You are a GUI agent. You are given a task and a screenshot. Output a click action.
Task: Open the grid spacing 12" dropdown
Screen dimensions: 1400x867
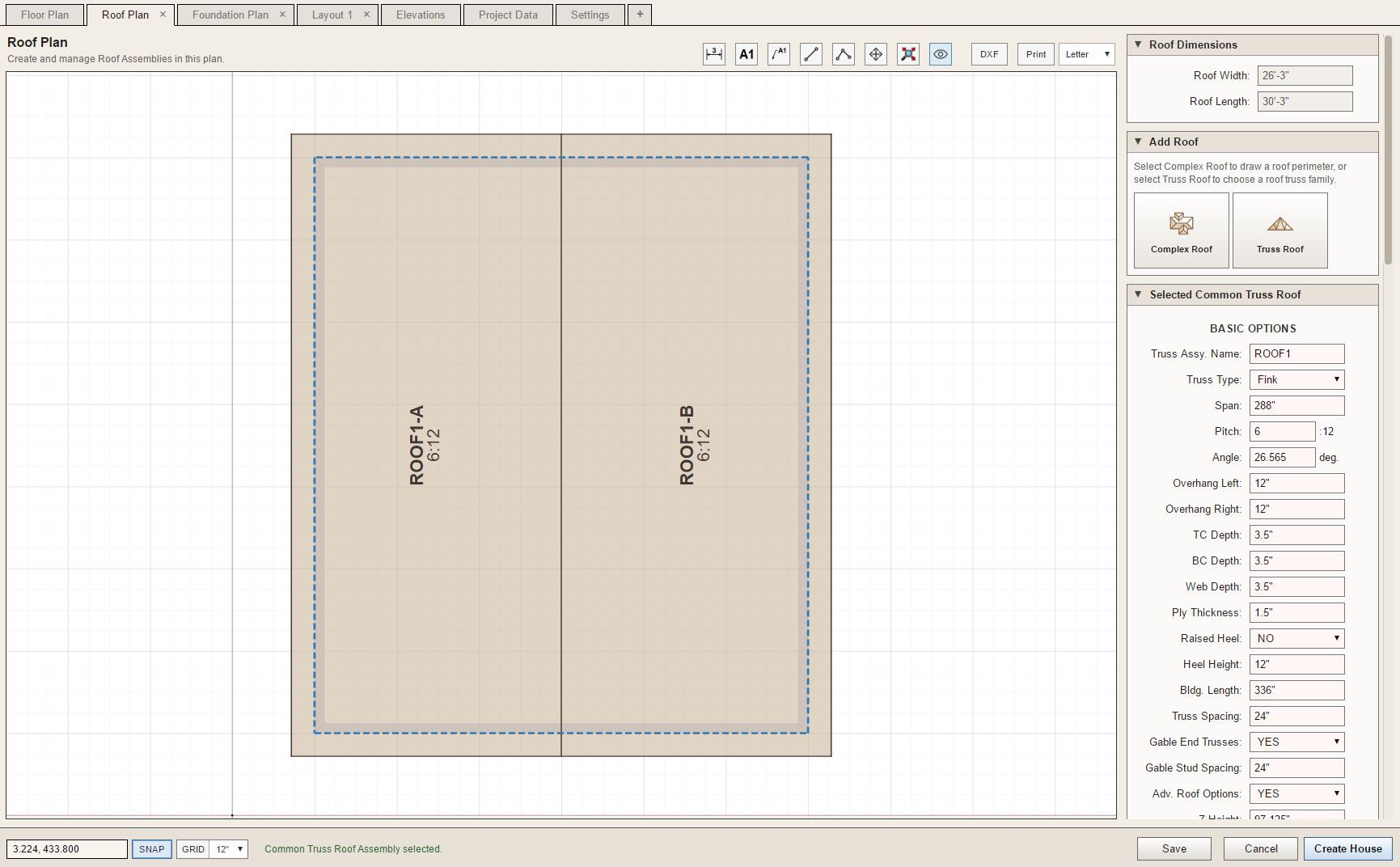point(229,849)
